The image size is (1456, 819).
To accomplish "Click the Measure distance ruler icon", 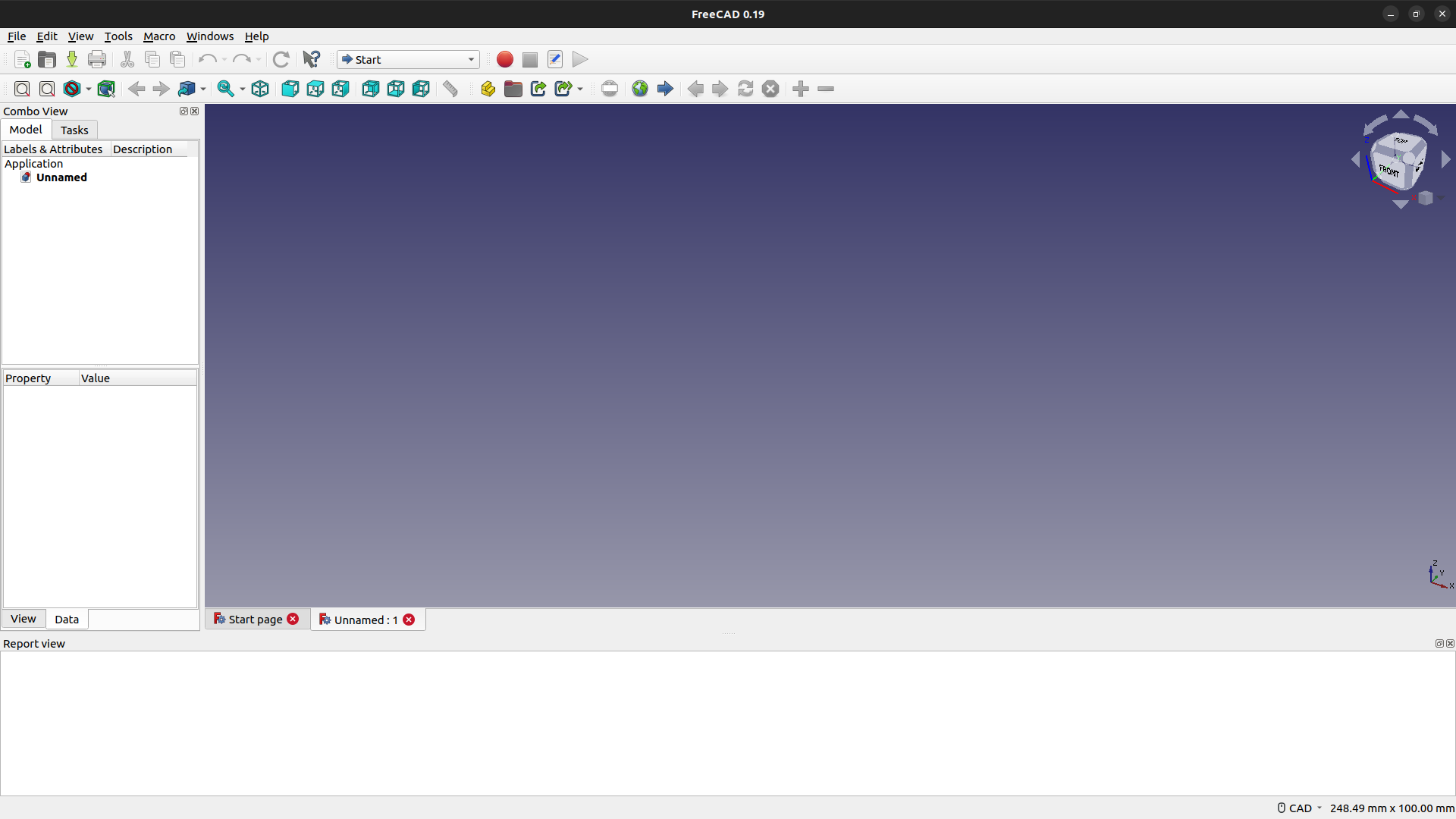I will click(x=450, y=89).
